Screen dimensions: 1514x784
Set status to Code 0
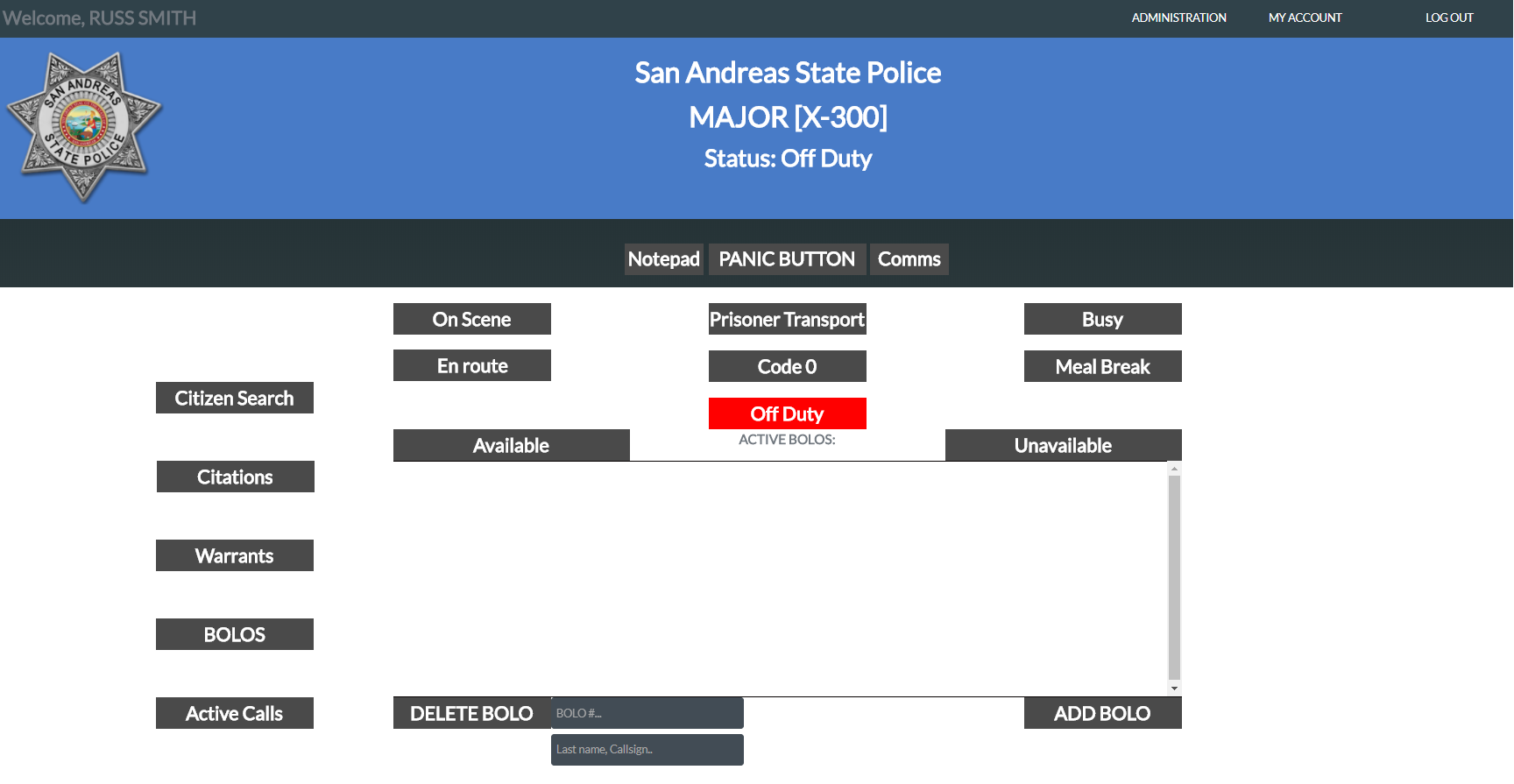pyautogui.click(x=788, y=366)
